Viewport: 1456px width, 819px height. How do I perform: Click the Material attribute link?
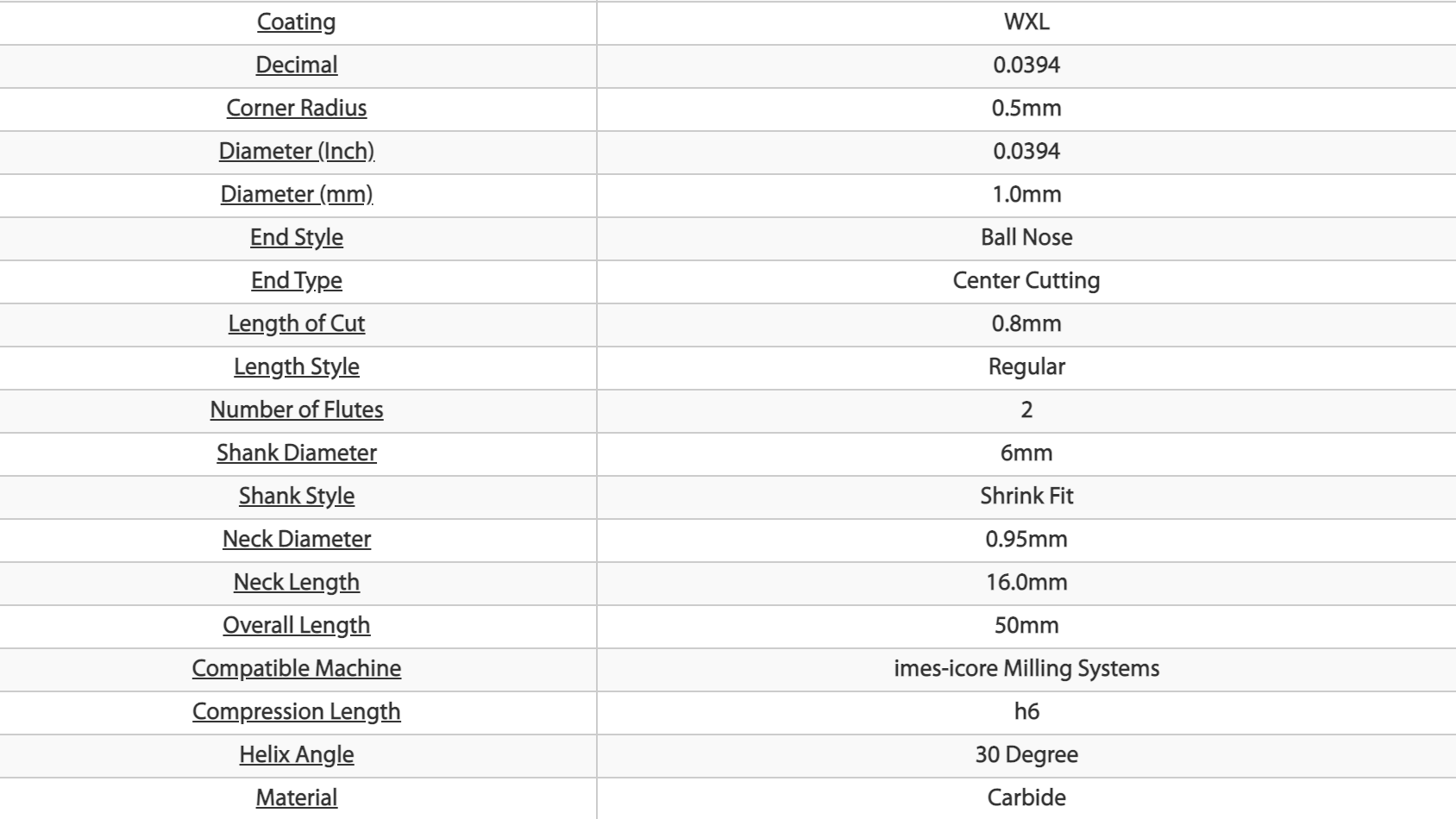point(296,798)
